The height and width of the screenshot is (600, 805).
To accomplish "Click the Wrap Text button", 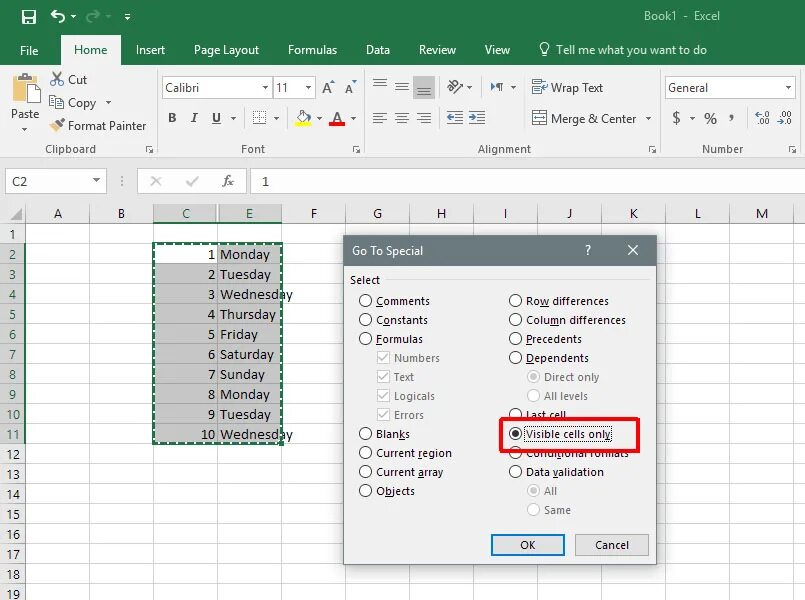I will (567, 87).
